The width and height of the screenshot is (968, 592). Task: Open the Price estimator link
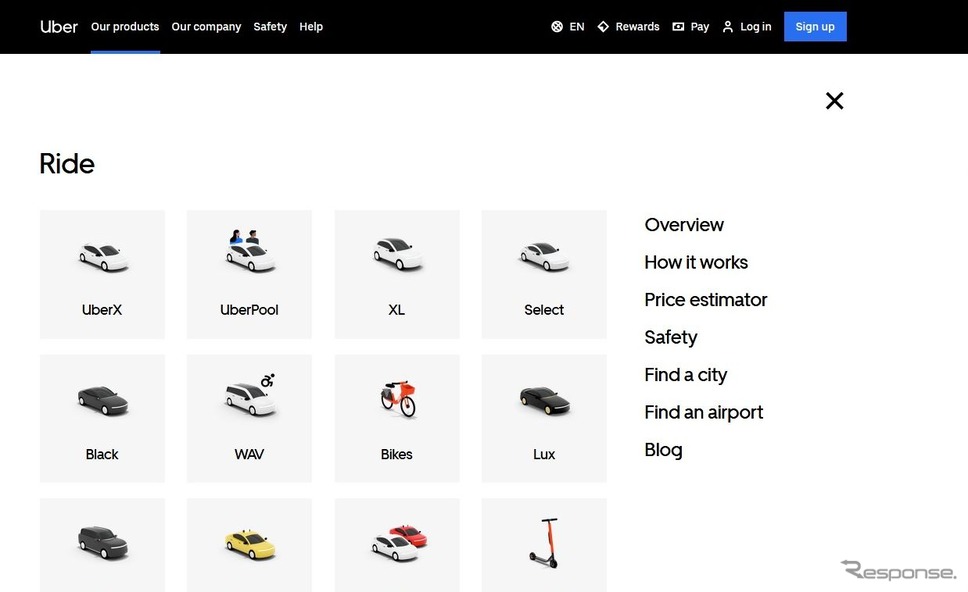click(x=706, y=300)
